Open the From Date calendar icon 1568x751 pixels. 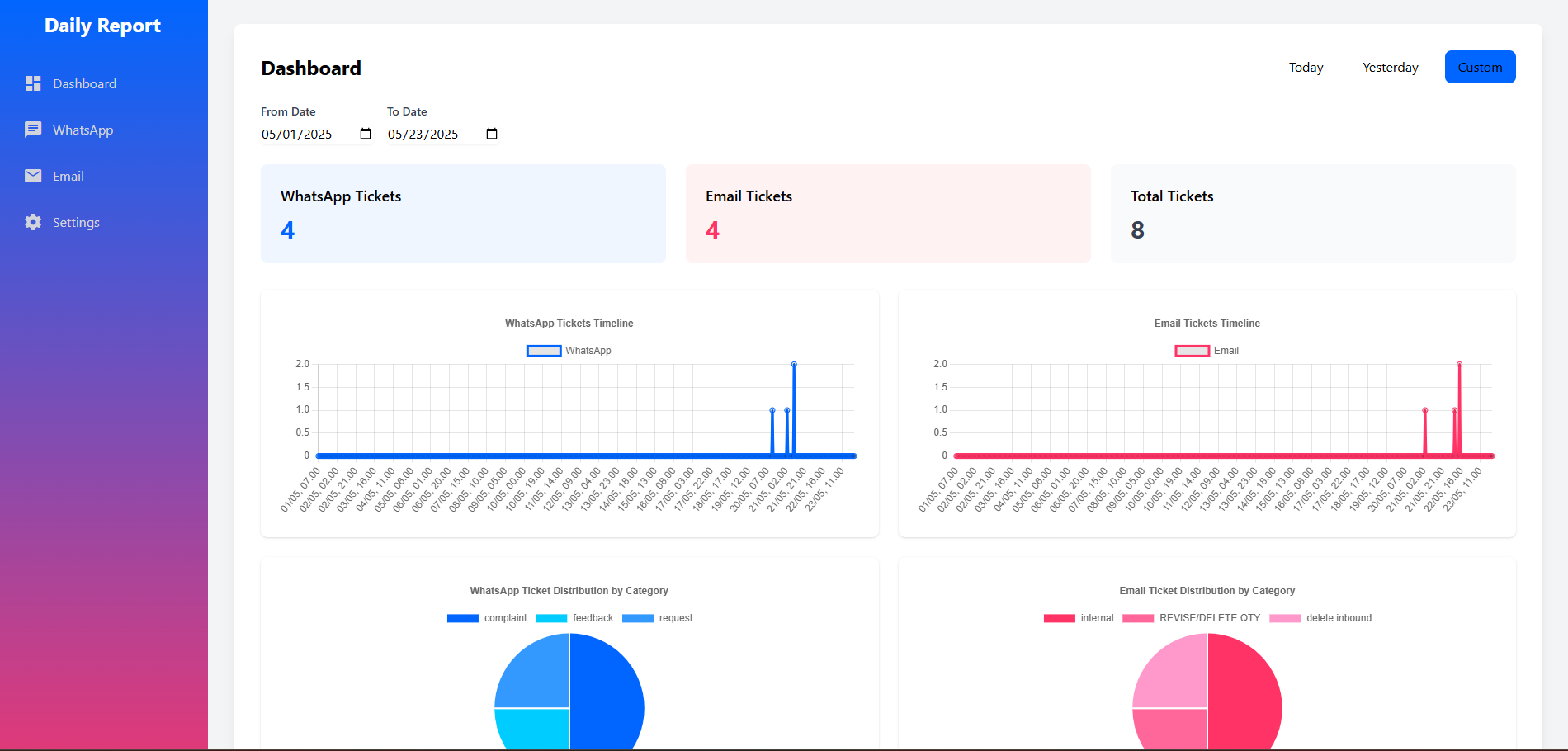click(365, 133)
